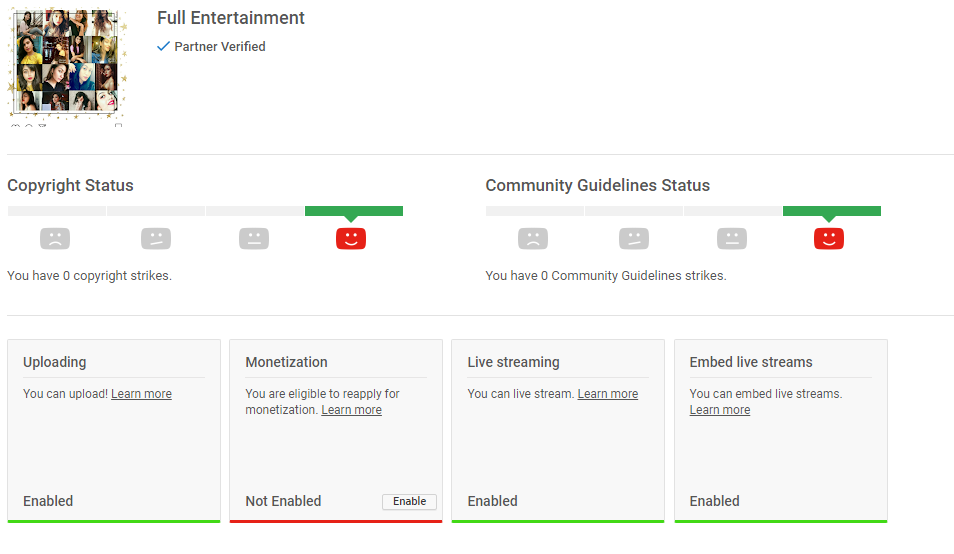Click the 'Partner Verified' label text
Viewport: 954px width, 554px height.
pos(220,47)
